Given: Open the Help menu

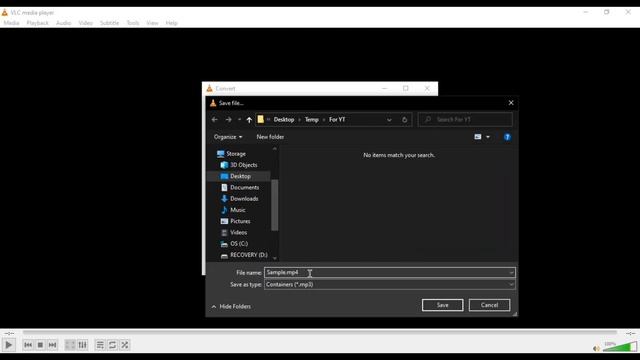Looking at the screenshot, I should click(171, 23).
